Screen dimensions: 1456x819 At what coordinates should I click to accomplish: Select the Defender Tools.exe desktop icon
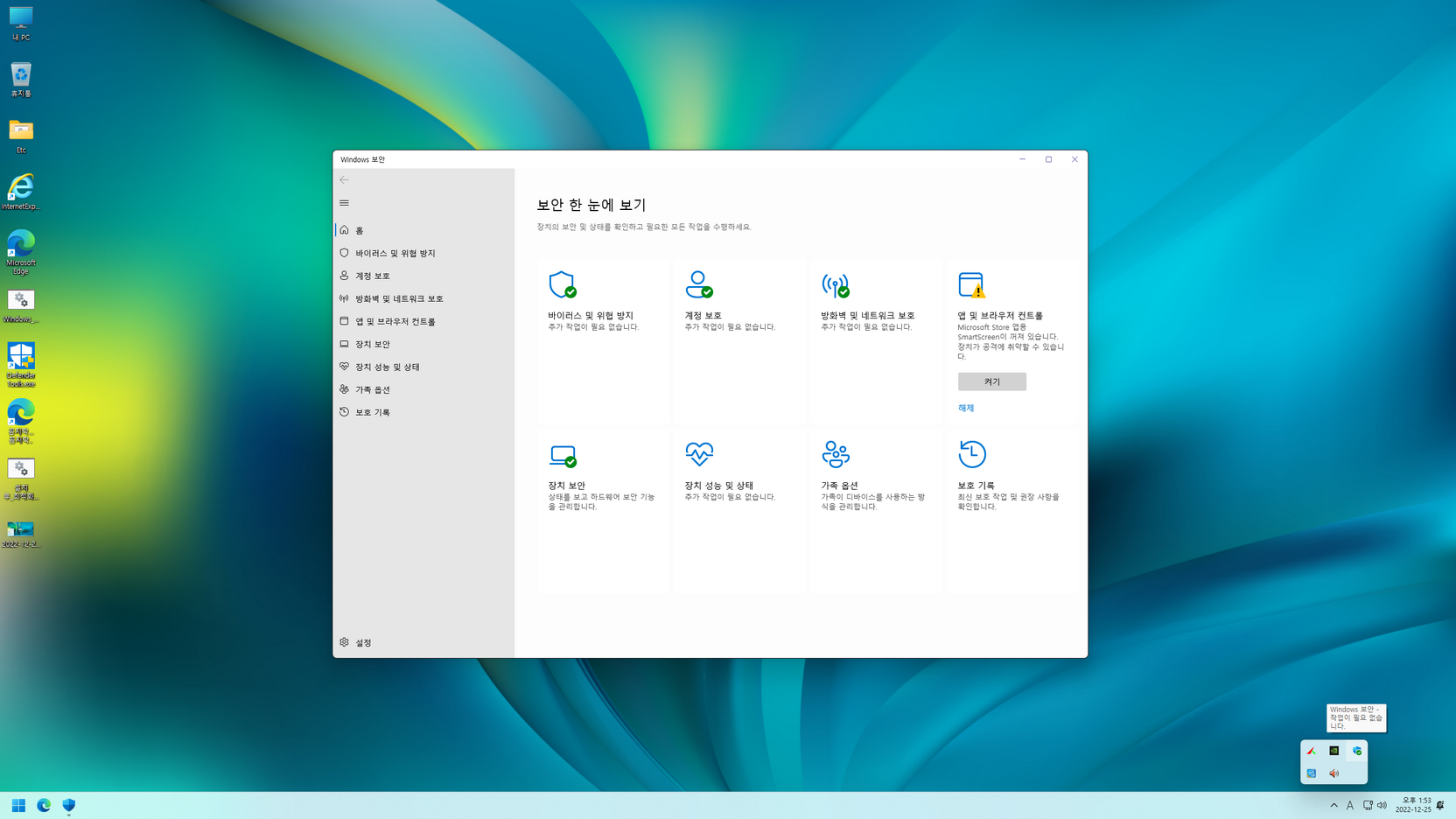[21, 365]
